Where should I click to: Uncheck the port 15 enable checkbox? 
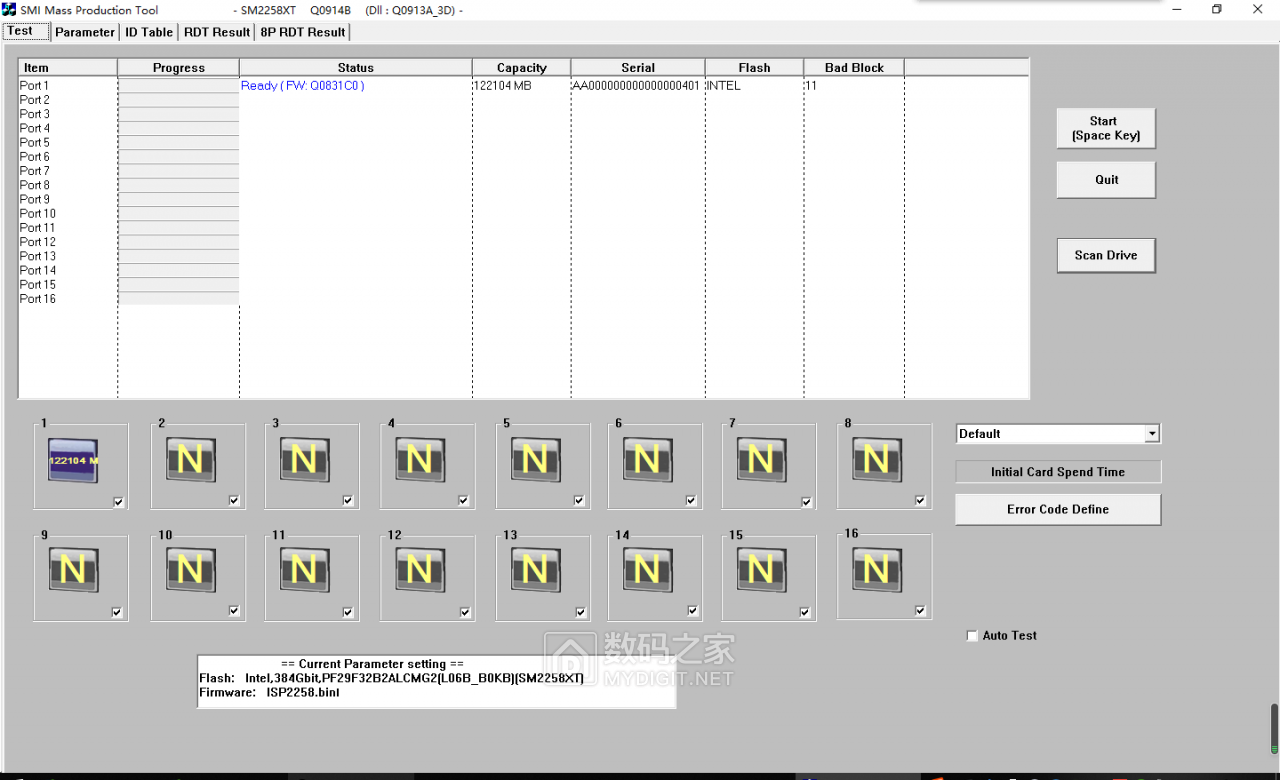pos(807,612)
